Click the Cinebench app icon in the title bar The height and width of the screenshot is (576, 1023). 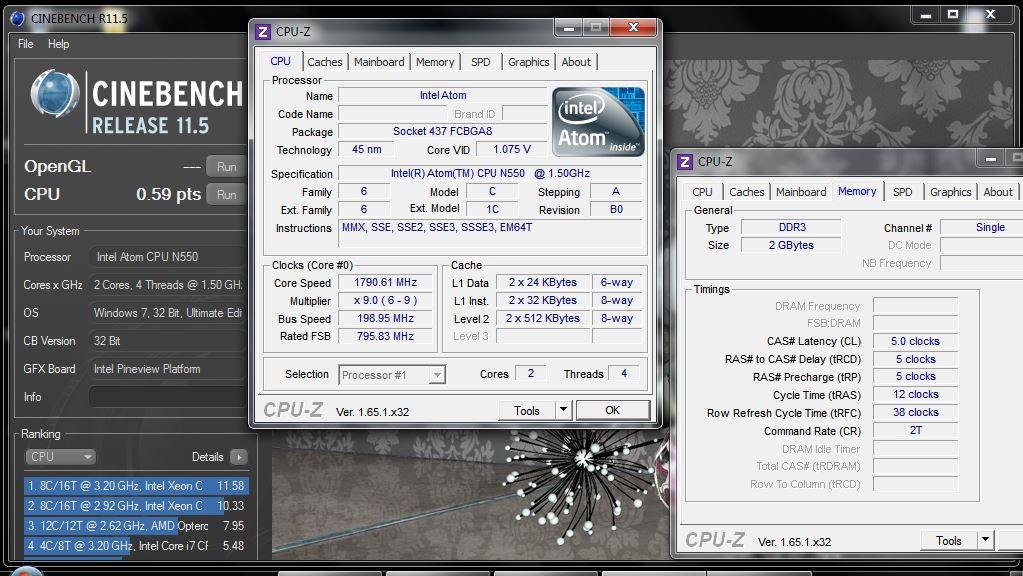(18, 19)
